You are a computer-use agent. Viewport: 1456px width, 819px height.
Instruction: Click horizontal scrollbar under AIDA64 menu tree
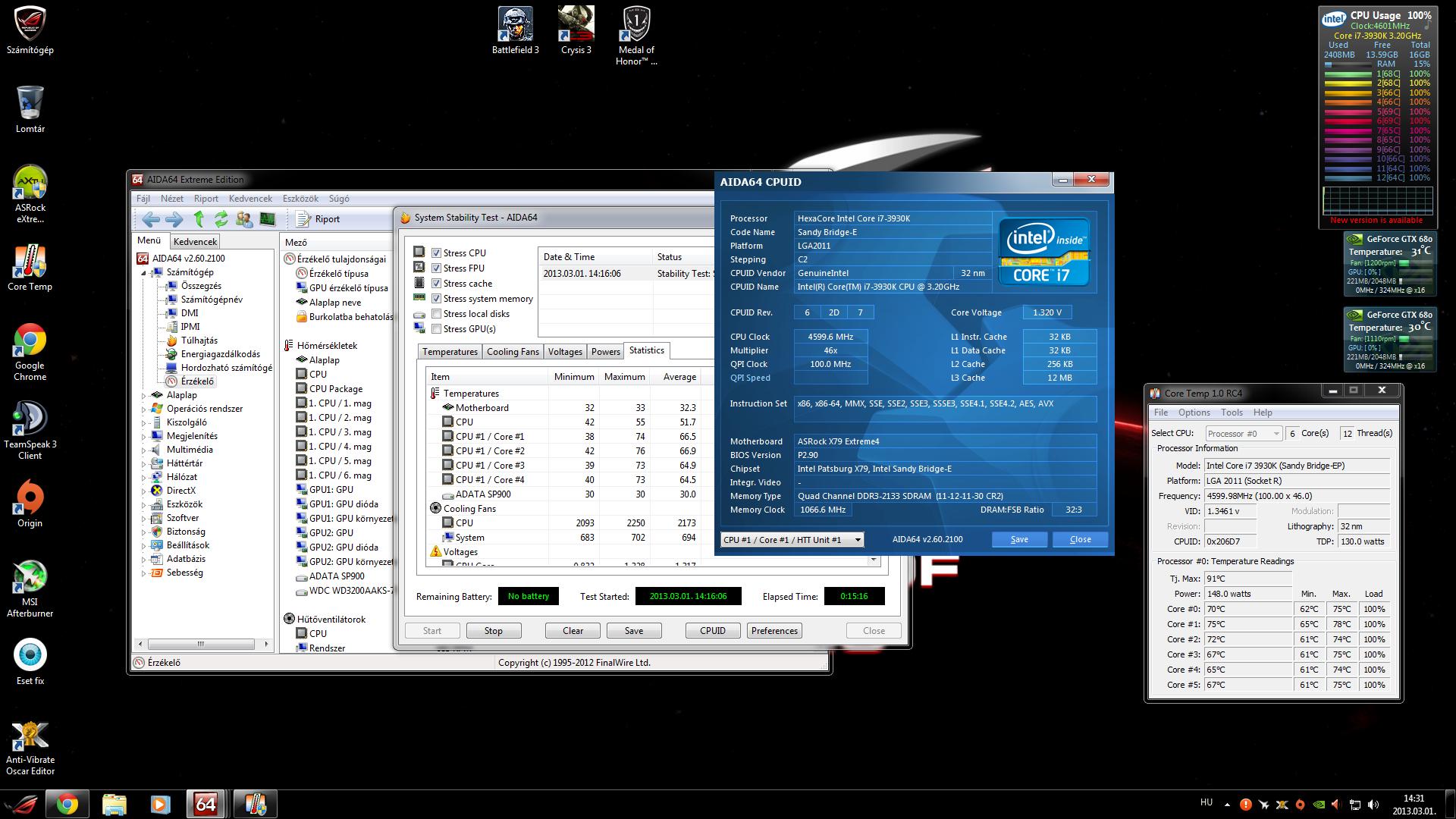click(x=200, y=644)
